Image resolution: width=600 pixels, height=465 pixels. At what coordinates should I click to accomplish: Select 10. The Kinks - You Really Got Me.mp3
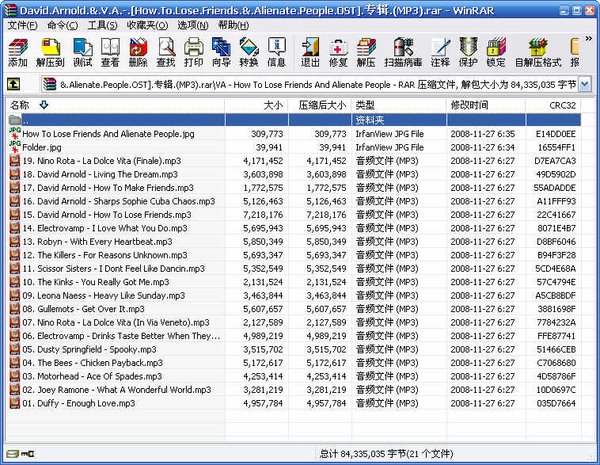[x=293, y=282]
